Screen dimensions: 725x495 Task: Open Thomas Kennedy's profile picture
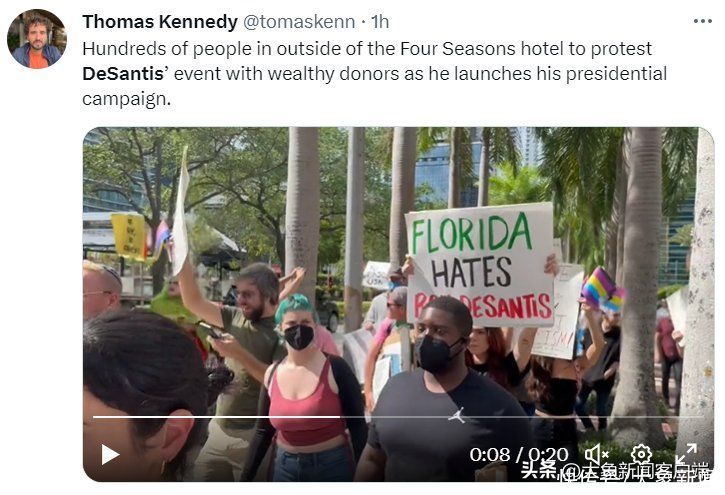coord(37,39)
